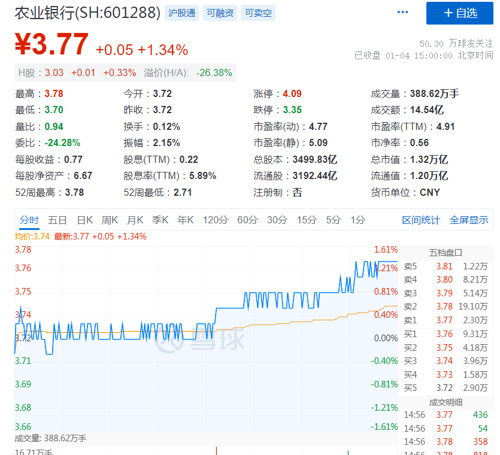Click the 沪股通 tag

point(182,13)
